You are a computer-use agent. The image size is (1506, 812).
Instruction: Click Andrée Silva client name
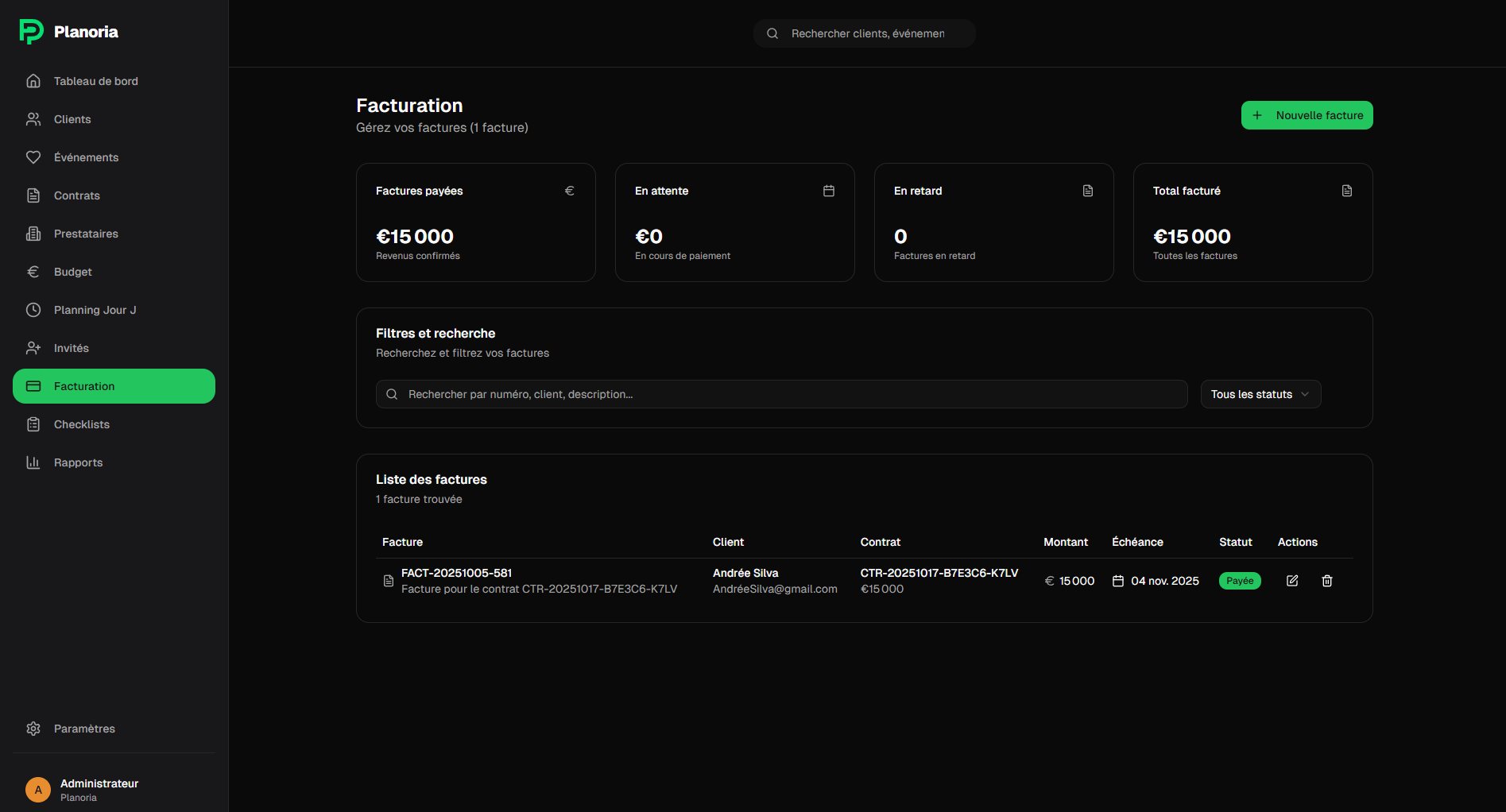point(745,573)
